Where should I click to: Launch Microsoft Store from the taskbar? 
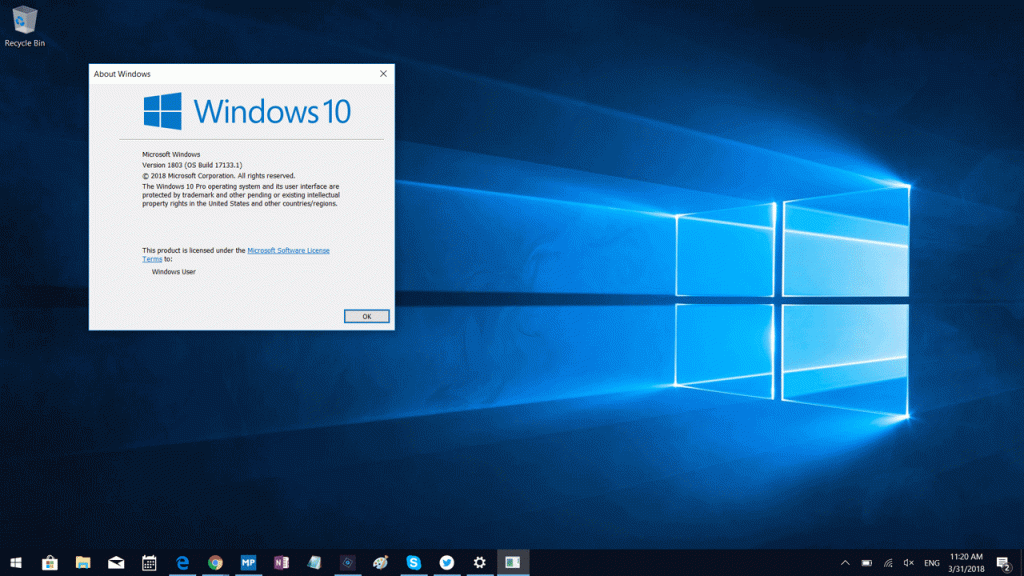pos(50,562)
